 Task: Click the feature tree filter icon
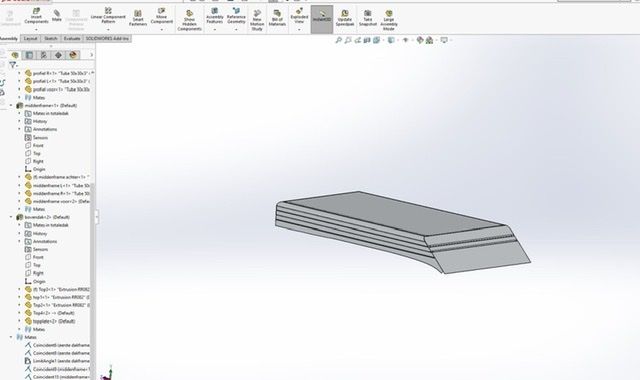pos(13,64)
